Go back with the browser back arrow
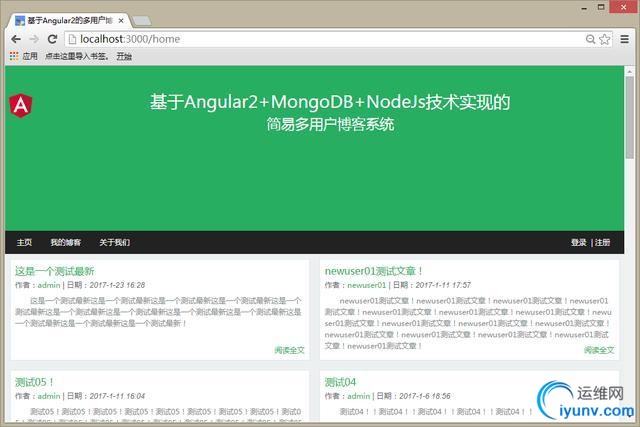 point(16,39)
